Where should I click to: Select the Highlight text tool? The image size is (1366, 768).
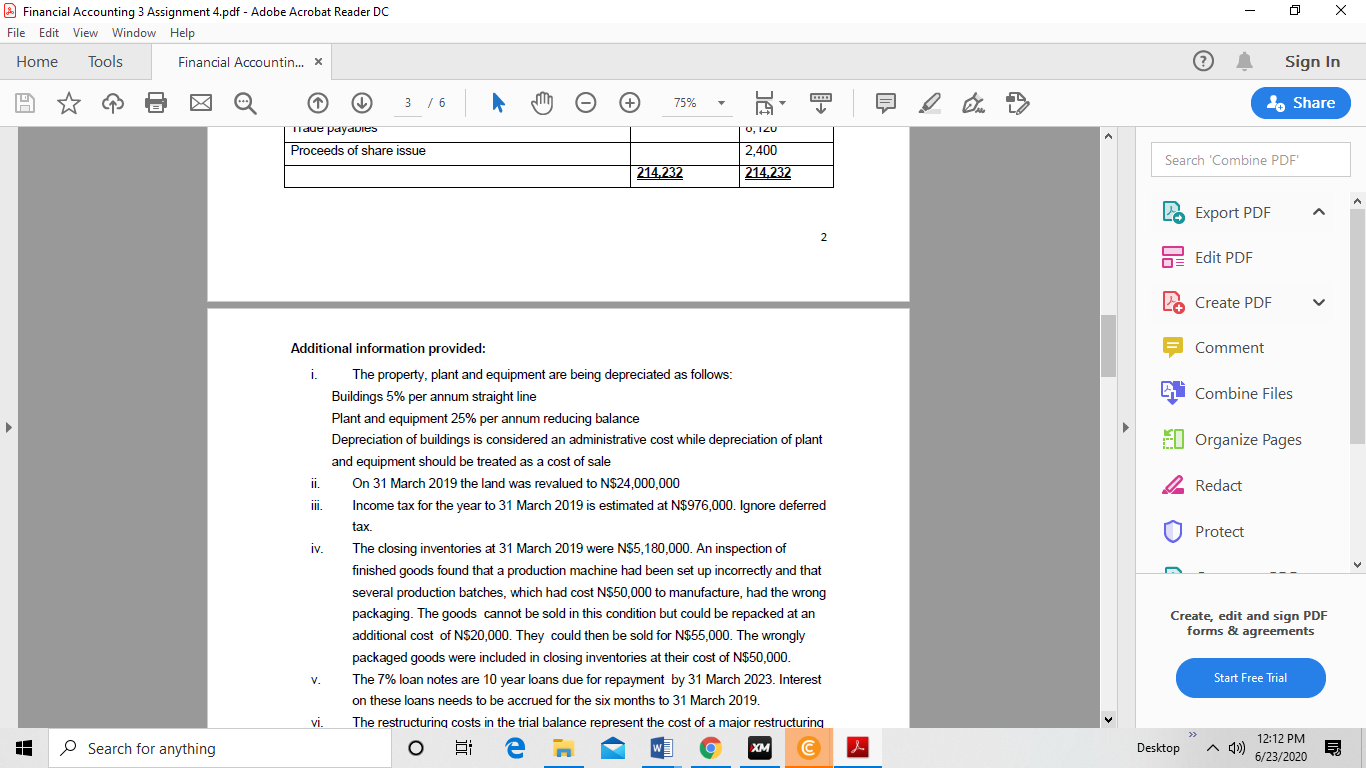(x=929, y=102)
